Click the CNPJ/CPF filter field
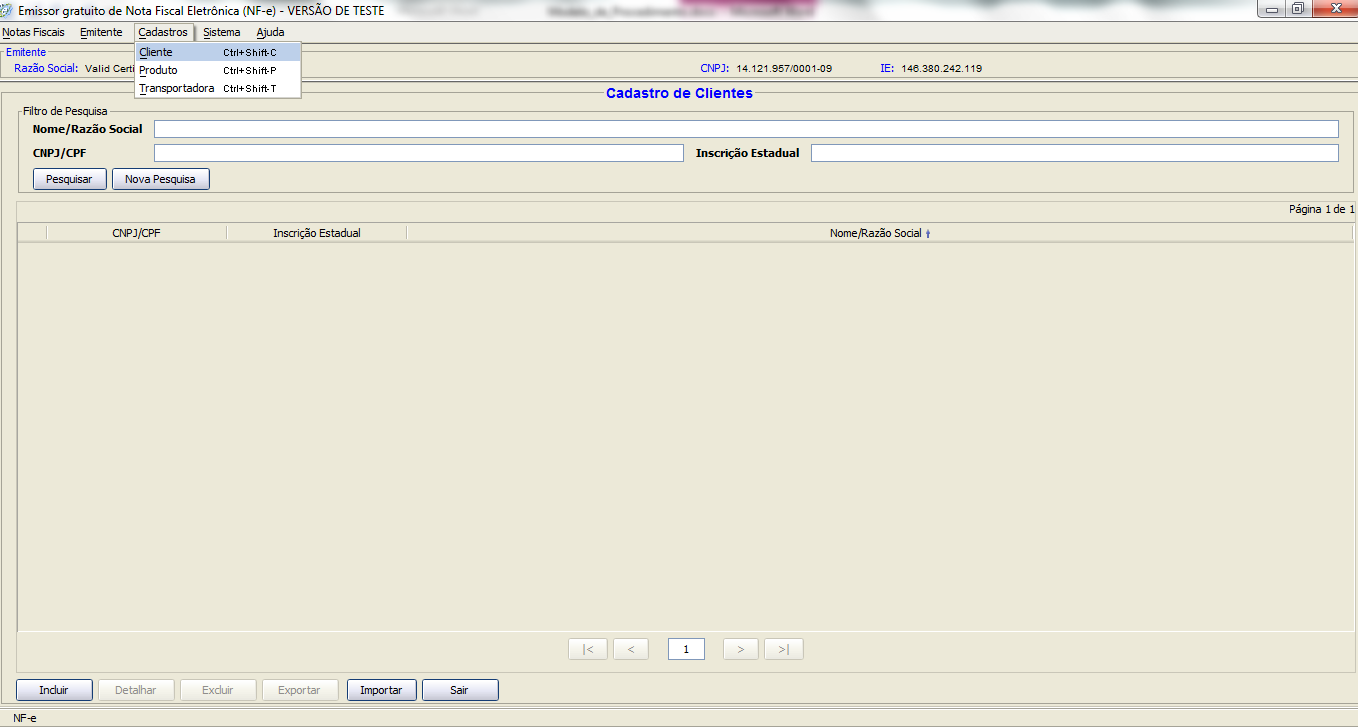Viewport: 1358px width, 728px height. pyautogui.click(x=418, y=153)
